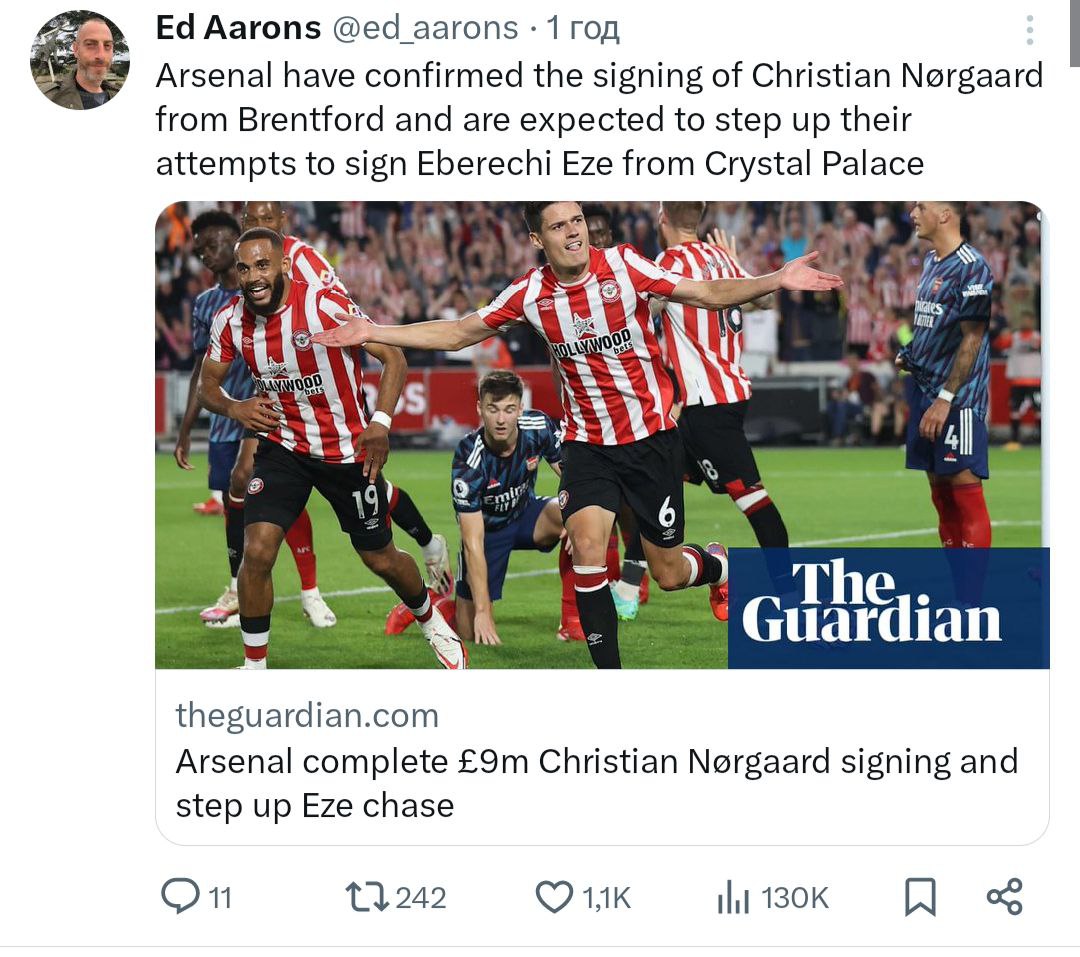Open the Ed Aarons display name

point(238,28)
